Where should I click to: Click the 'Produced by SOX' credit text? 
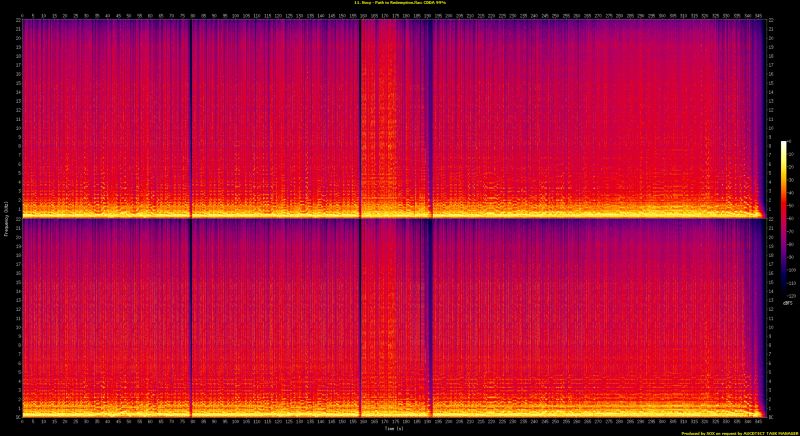[740, 433]
